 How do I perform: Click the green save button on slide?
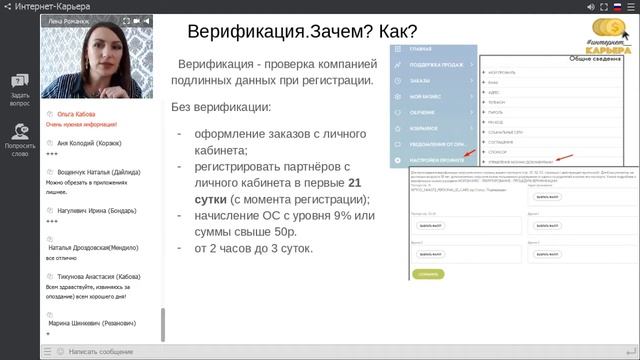click(428, 274)
